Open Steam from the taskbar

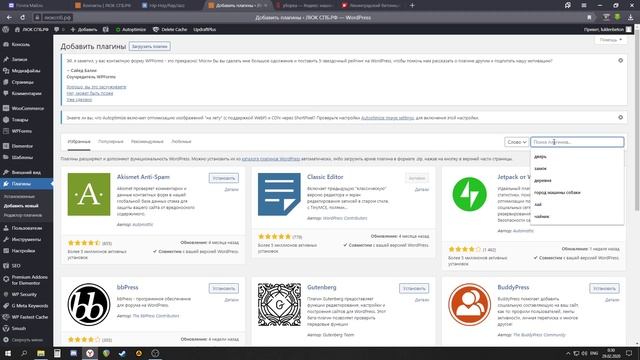pyautogui.click(x=122, y=353)
